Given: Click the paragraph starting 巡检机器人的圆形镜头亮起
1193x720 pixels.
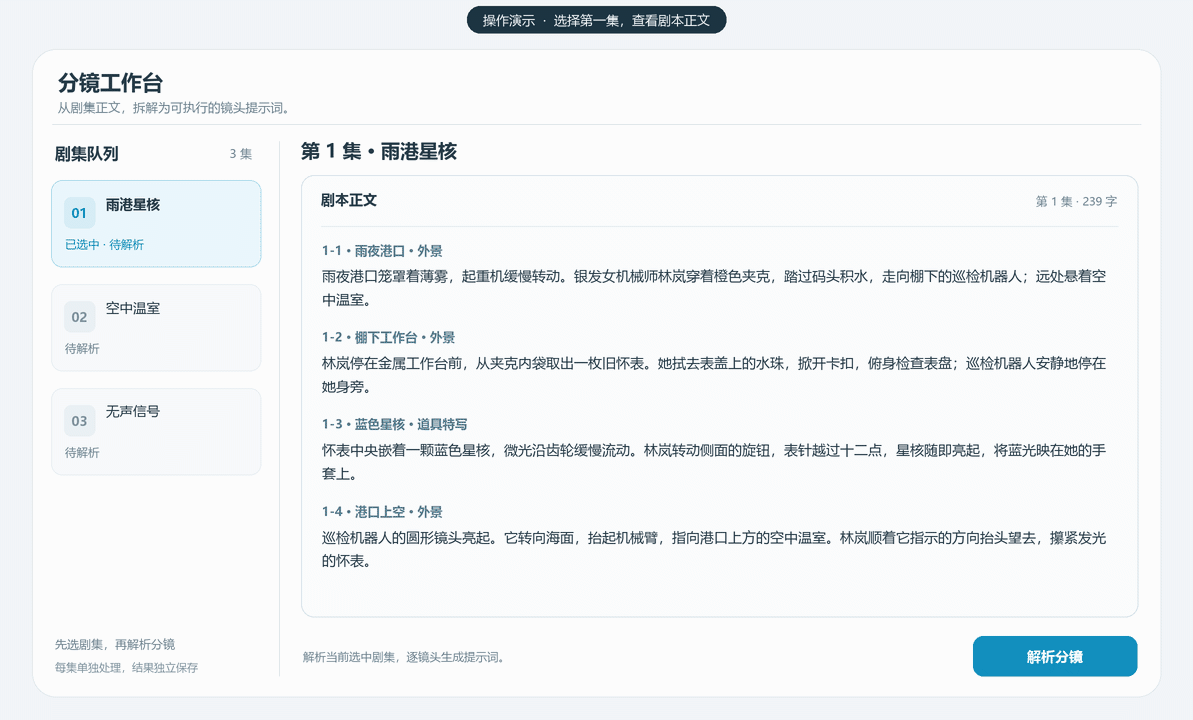Looking at the screenshot, I should [x=714, y=549].
